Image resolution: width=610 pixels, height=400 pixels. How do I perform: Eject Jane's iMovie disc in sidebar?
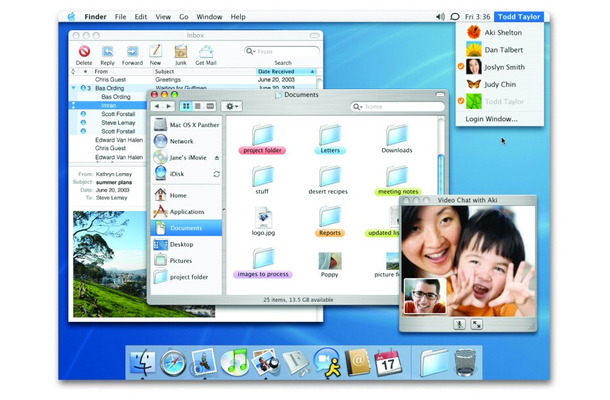[x=217, y=158]
